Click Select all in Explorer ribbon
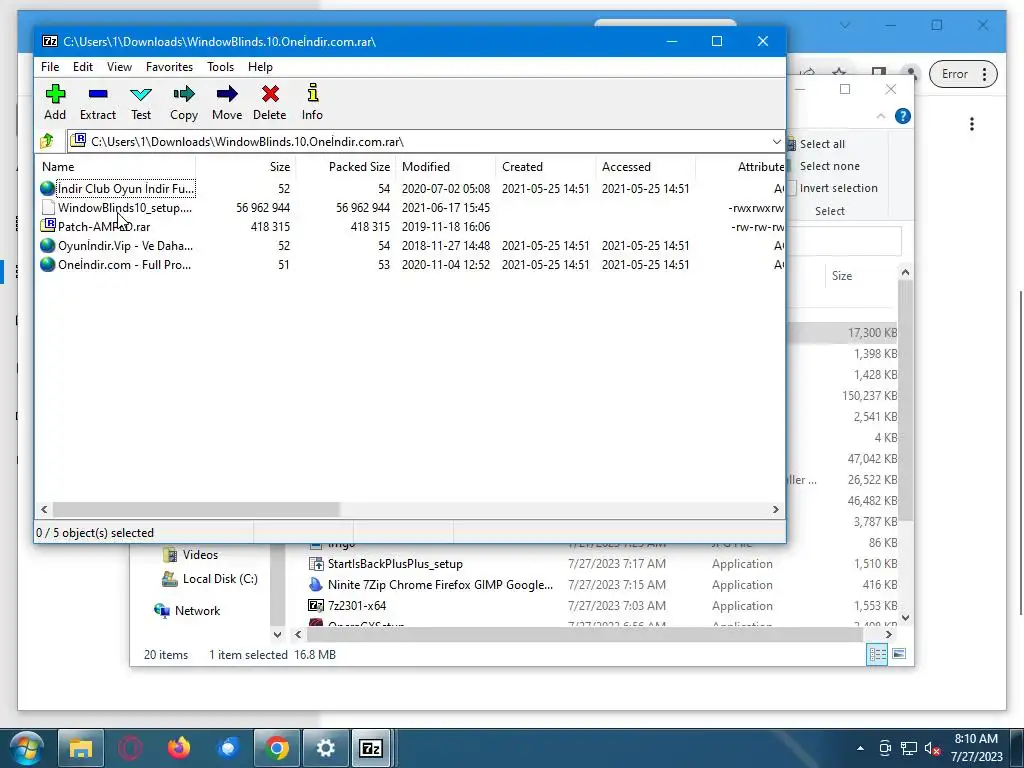 822,144
